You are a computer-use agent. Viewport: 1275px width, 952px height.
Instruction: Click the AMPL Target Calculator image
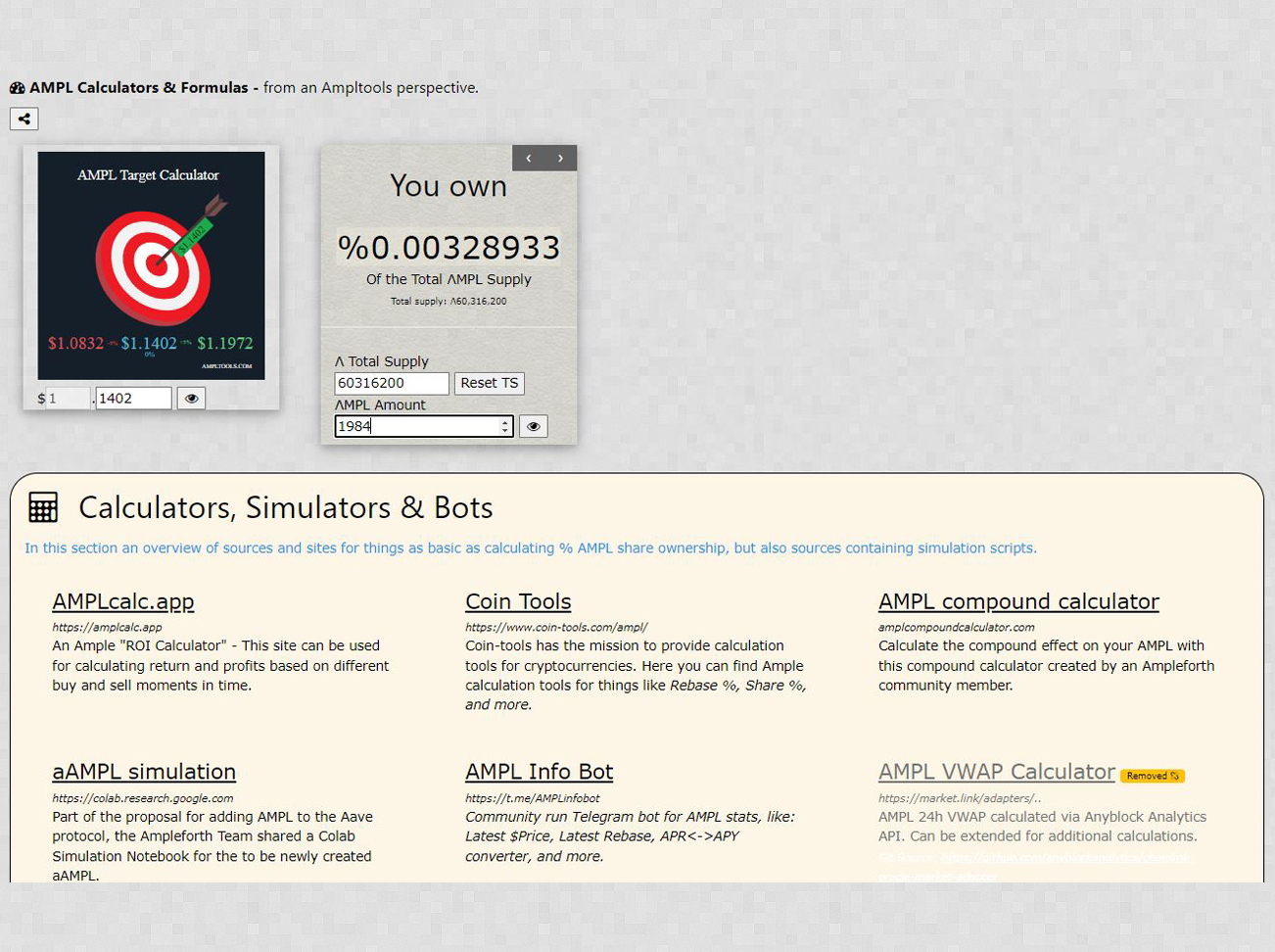[x=151, y=265]
